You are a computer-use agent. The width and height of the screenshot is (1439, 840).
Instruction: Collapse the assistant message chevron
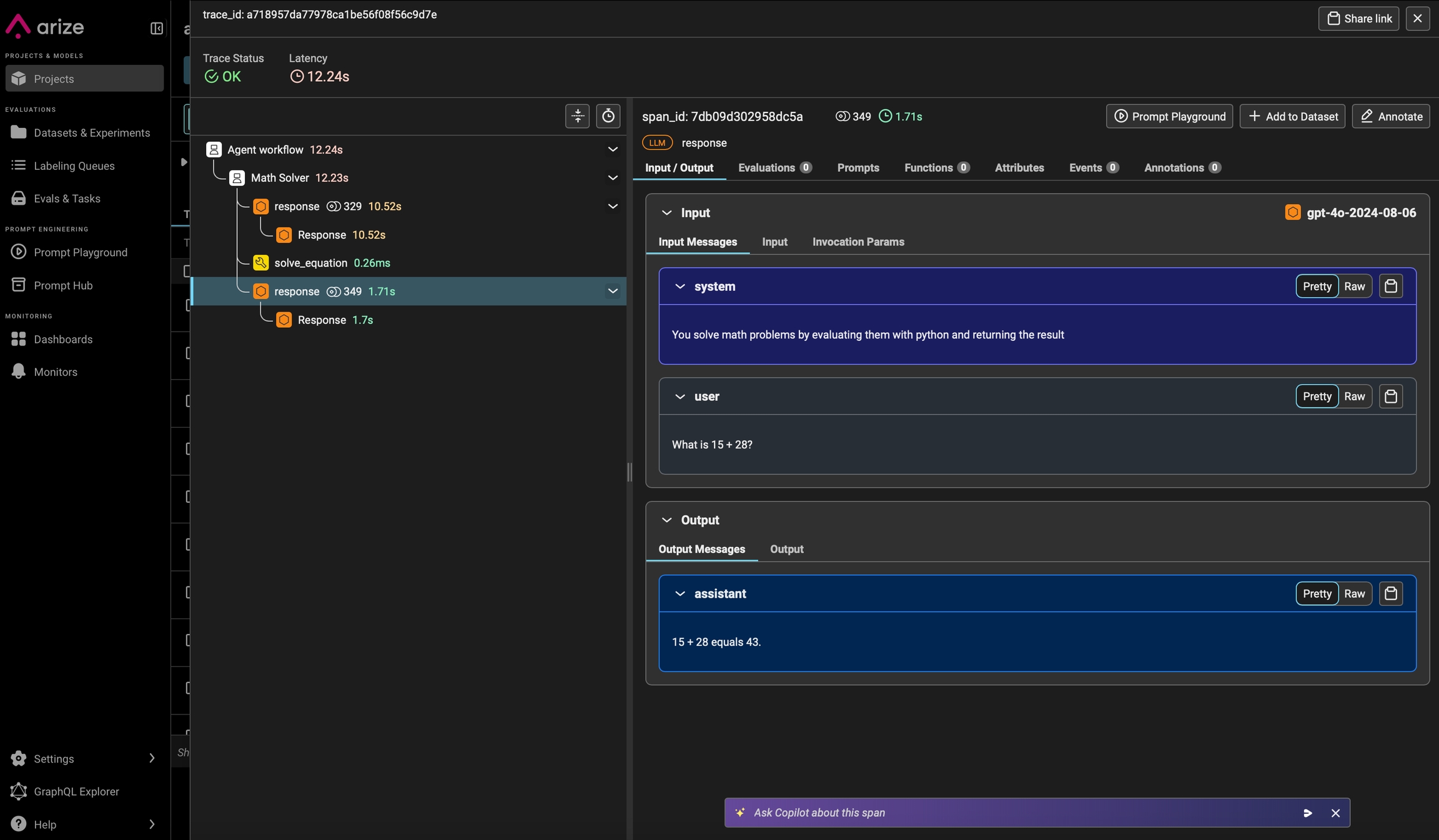(x=680, y=593)
